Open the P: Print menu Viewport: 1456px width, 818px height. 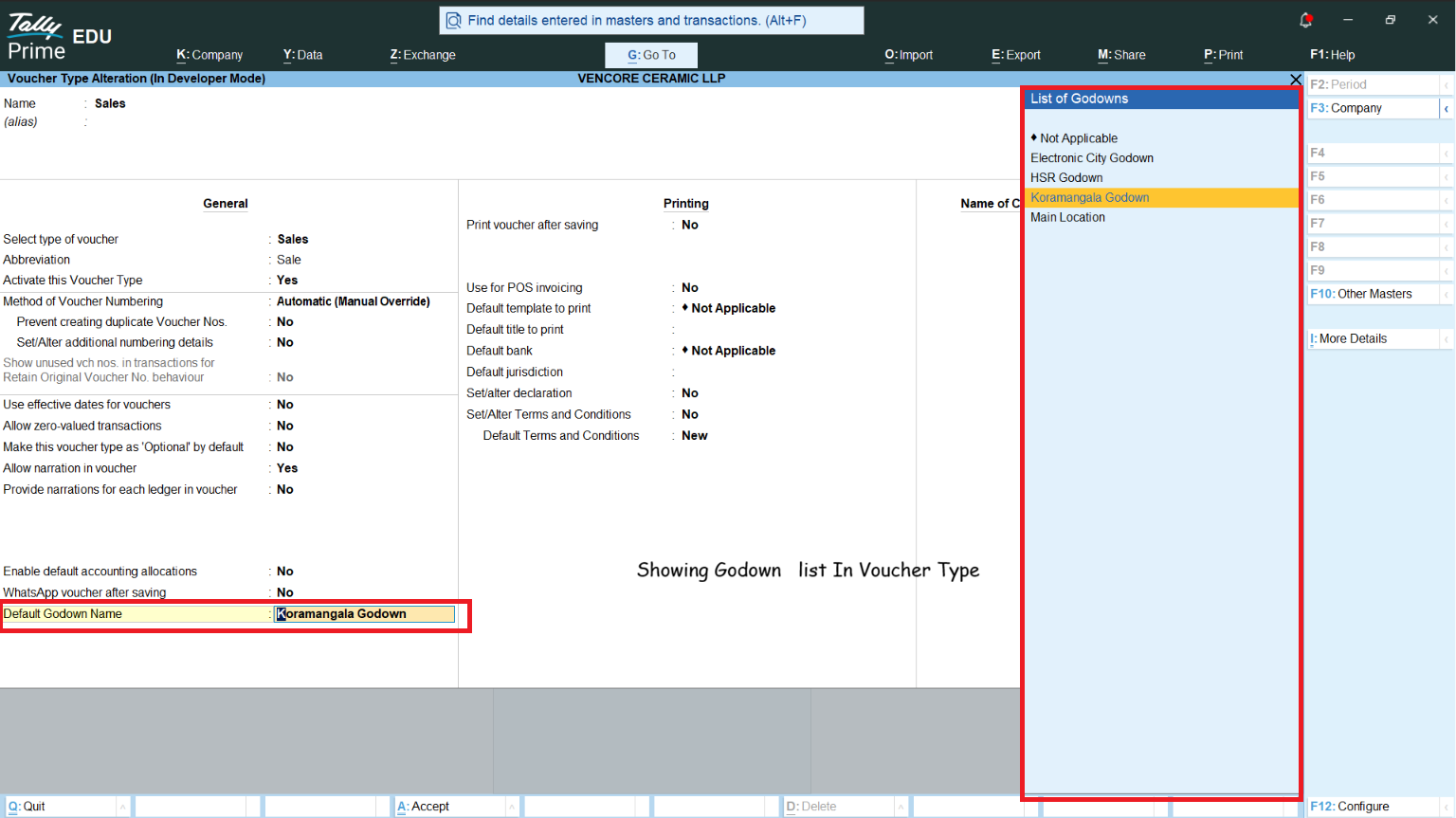1224,55
